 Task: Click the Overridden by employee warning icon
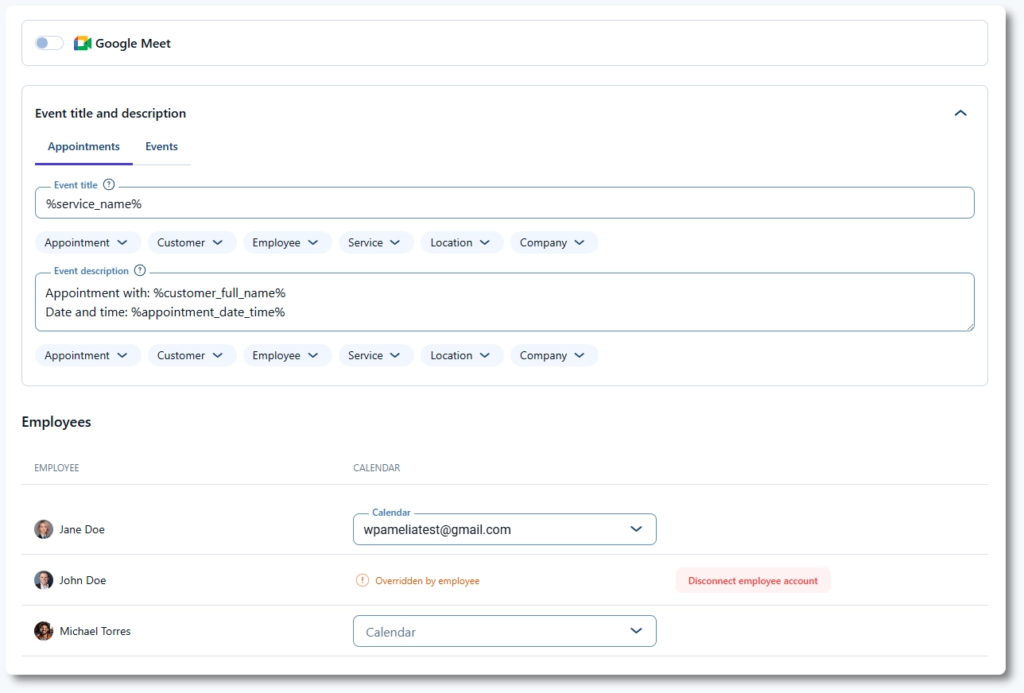362,580
